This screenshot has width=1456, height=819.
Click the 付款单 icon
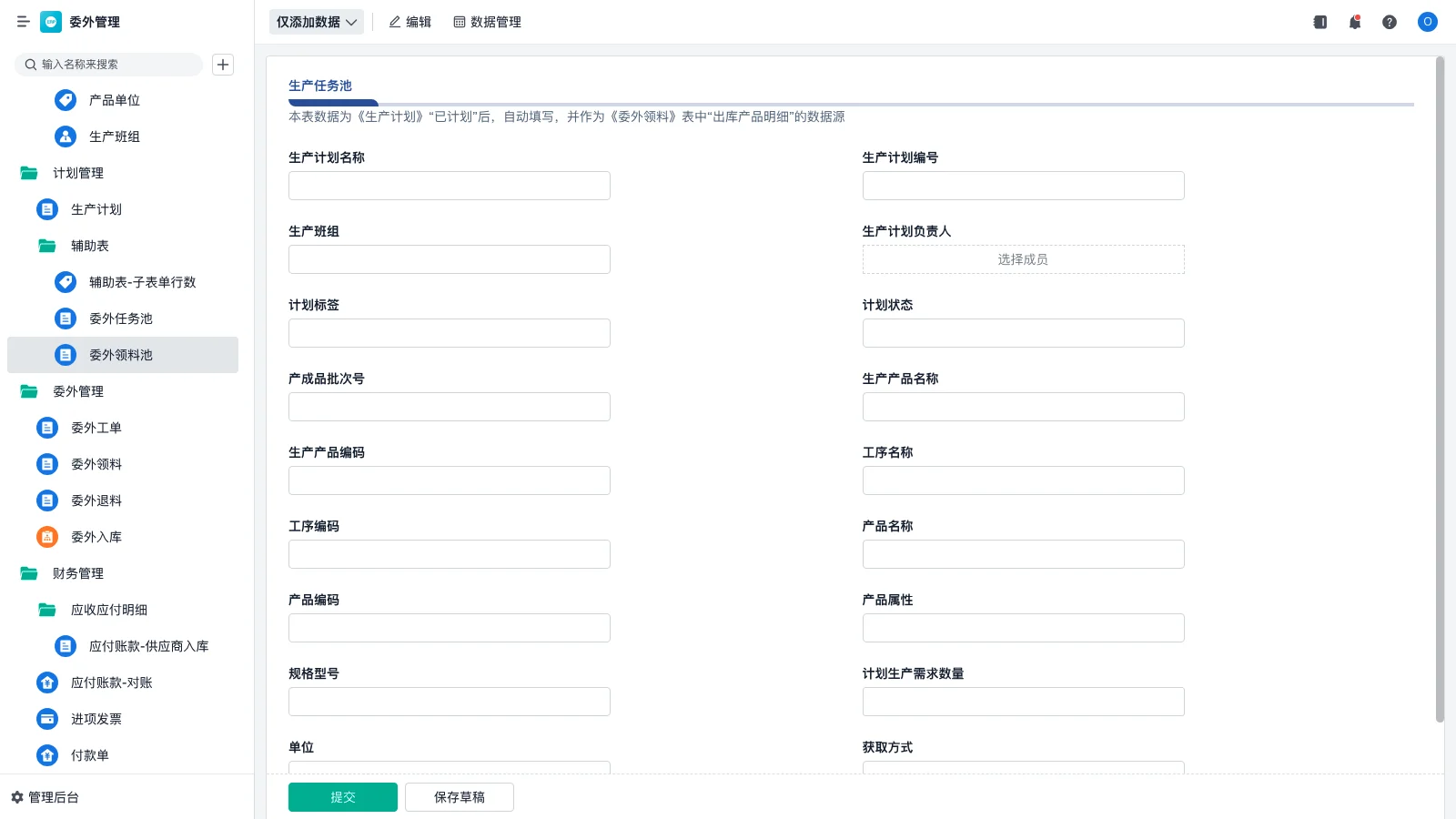coord(47,755)
